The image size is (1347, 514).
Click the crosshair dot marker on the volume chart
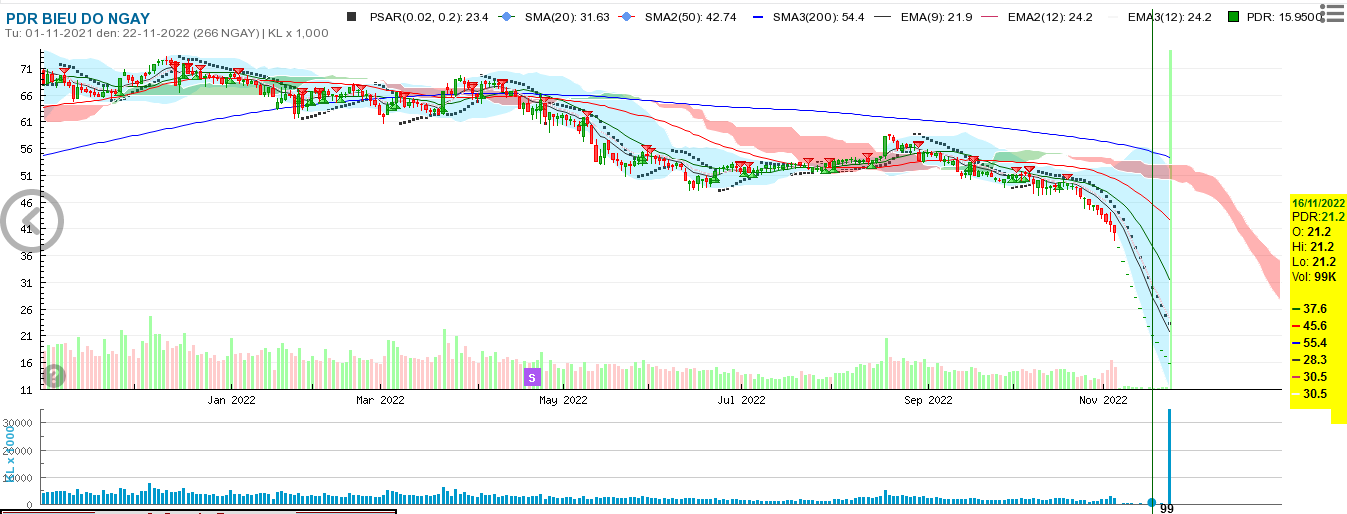point(1151,502)
